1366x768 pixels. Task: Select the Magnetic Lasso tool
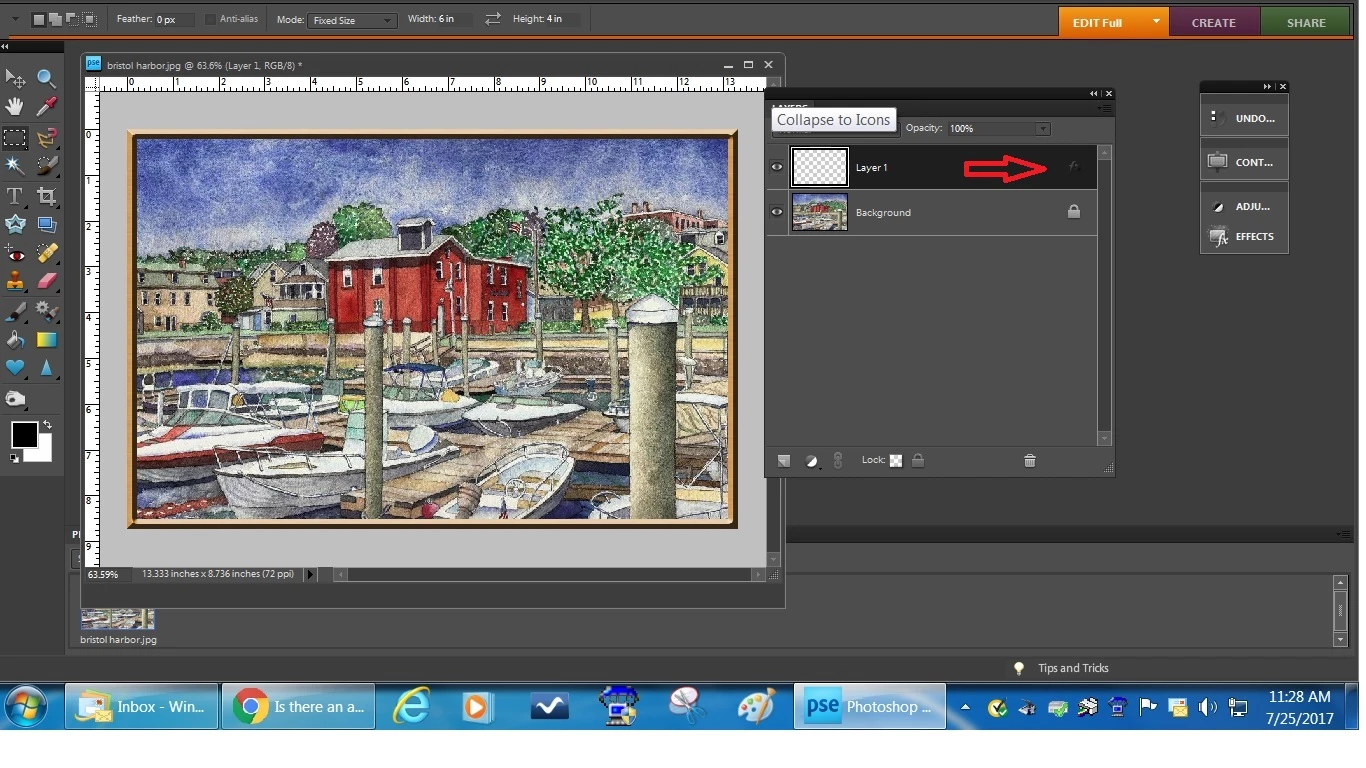[x=46, y=137]
